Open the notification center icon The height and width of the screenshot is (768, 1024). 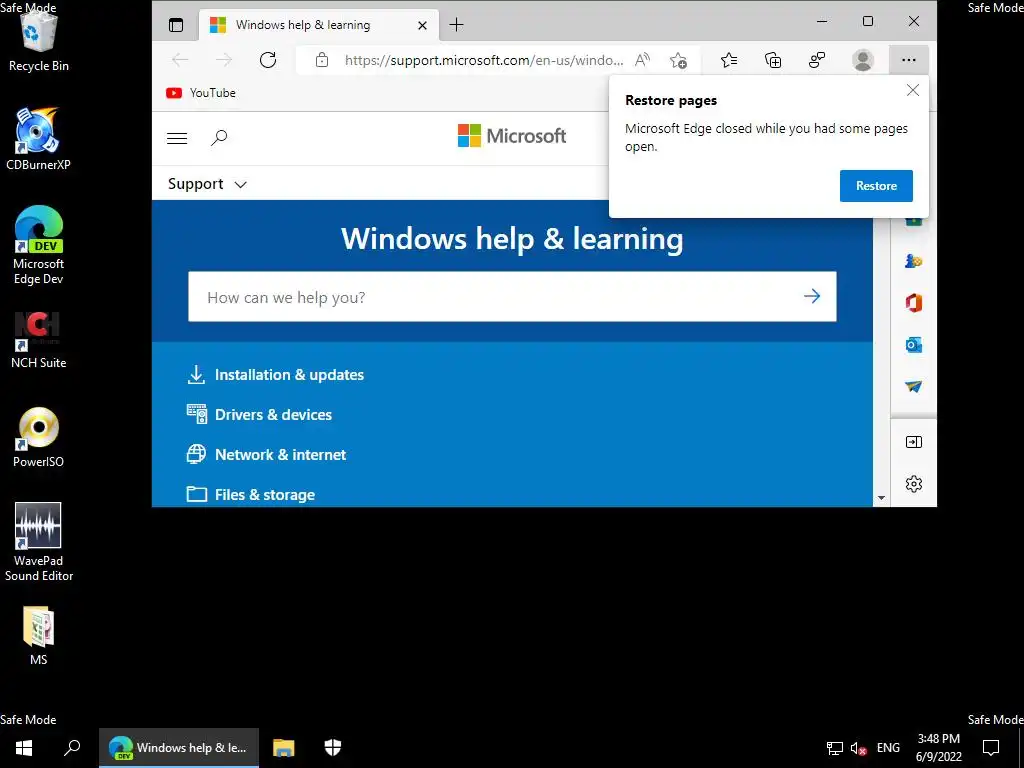pyautogui.click(x=991, y=748)
